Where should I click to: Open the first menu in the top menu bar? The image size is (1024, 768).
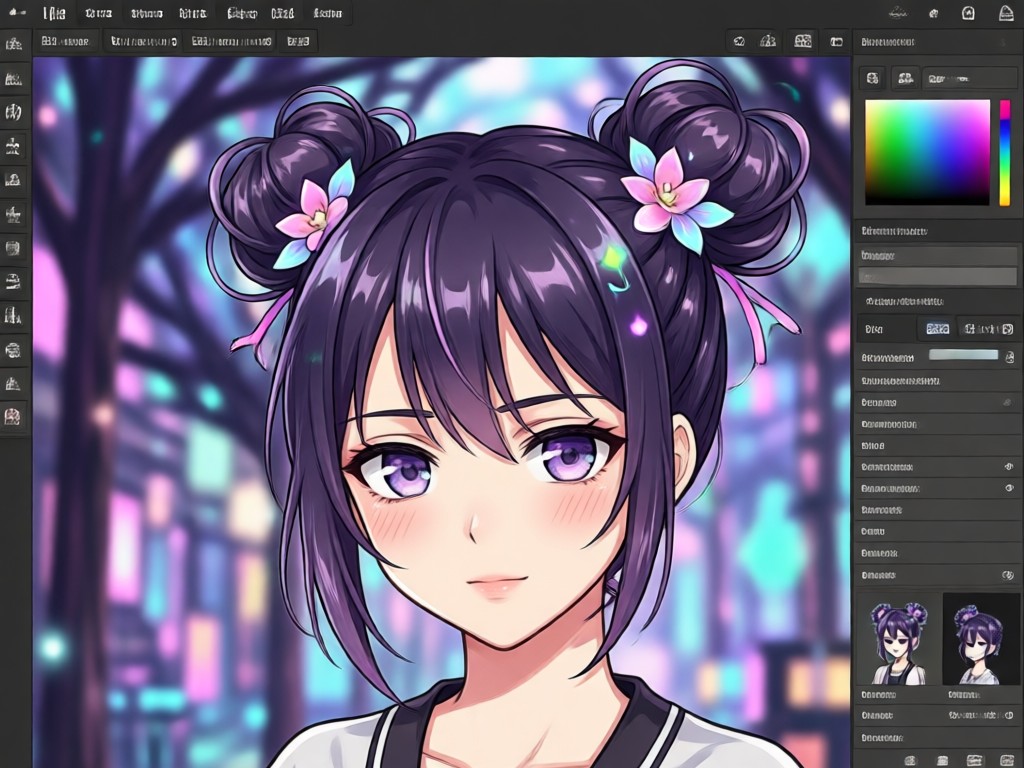(x=54, y=13)
